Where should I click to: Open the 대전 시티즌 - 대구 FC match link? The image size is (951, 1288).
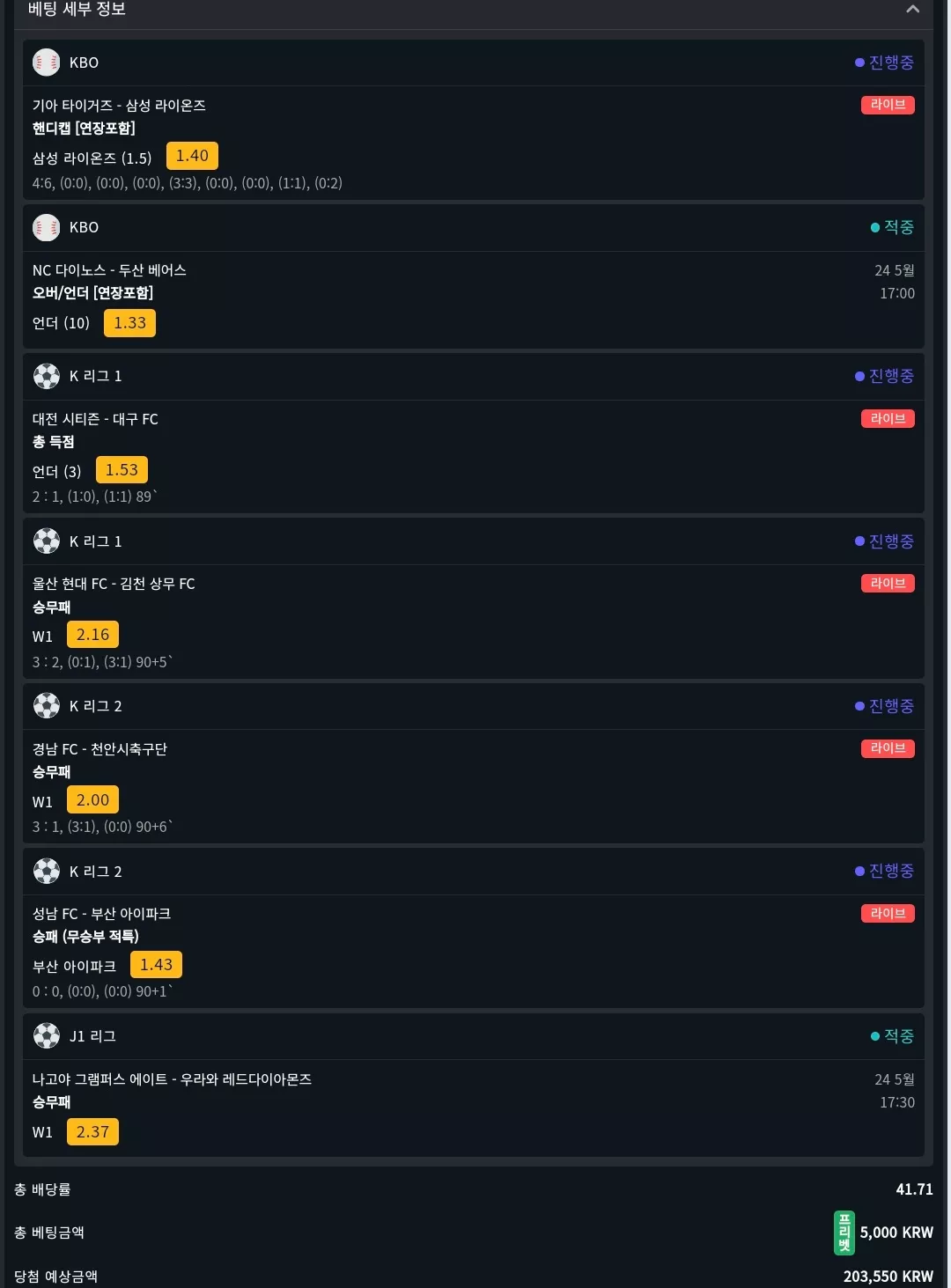click(x=95, y=419)
